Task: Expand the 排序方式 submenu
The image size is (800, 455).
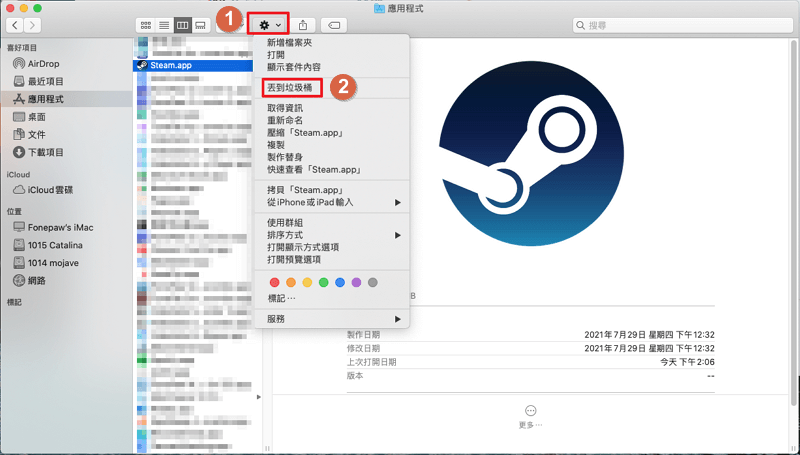Action: coord(332,235)
